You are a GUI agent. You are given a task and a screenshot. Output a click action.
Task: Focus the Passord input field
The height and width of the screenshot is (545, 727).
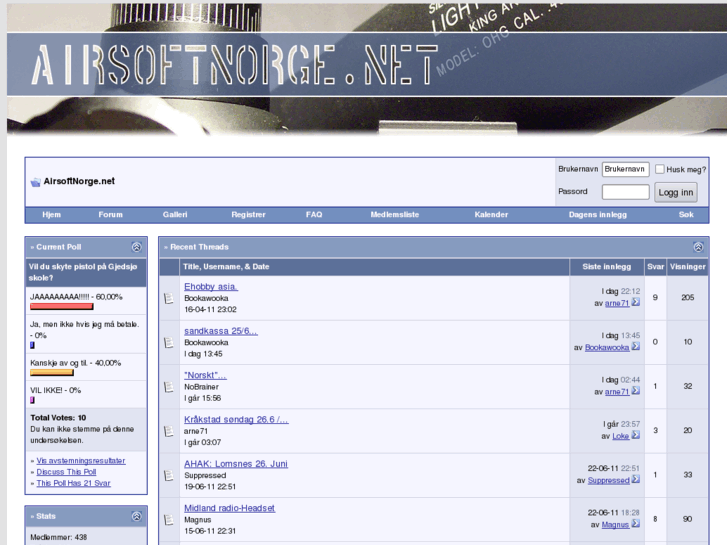(625, 192)
